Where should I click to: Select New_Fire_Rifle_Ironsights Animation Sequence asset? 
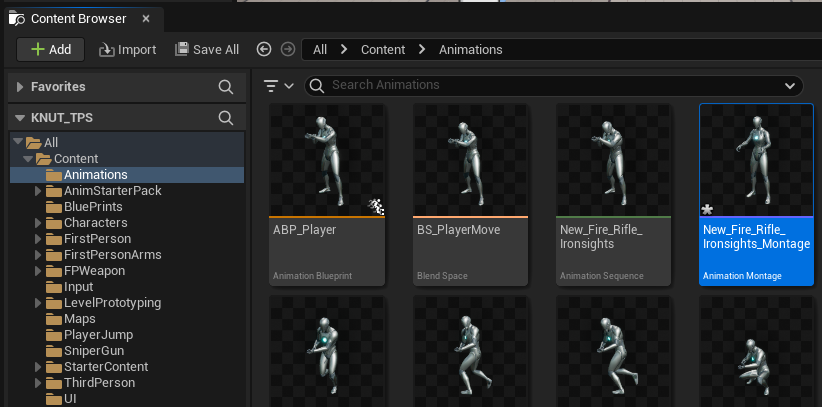coord(613,195)
